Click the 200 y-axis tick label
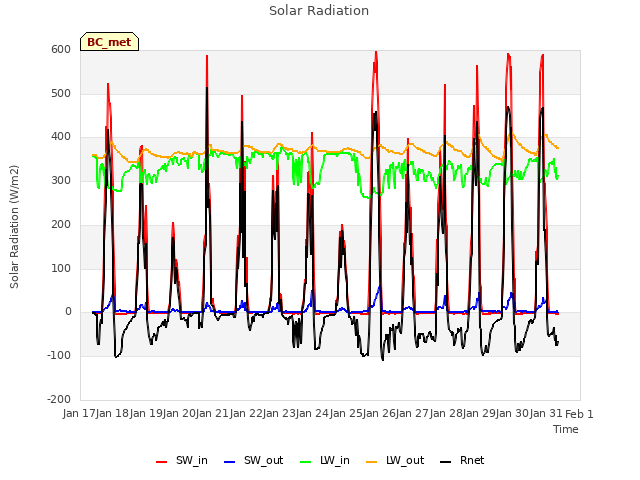The image size is (640, 480). click(61, 224)
